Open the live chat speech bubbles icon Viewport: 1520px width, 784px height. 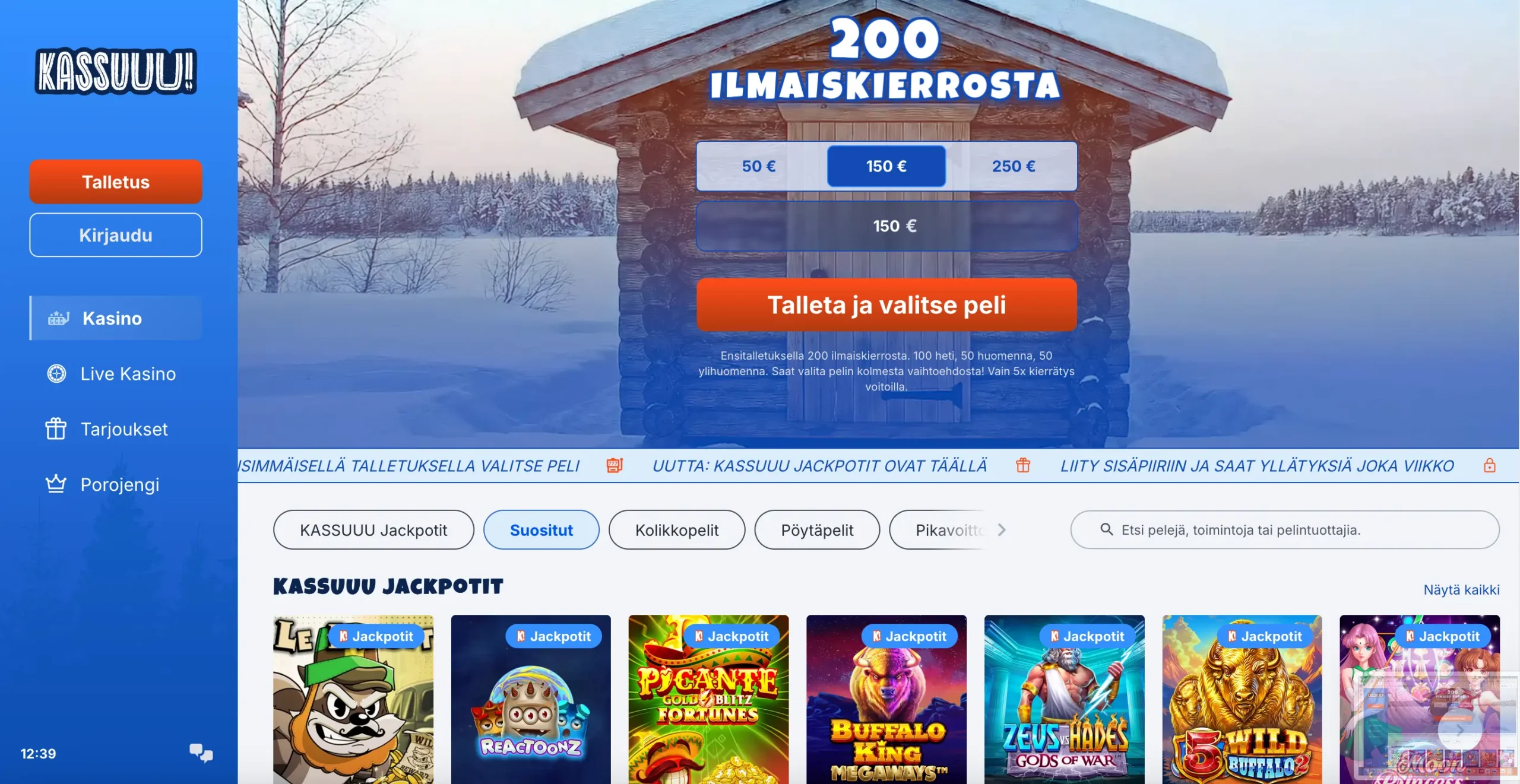(x=201, y=753)
